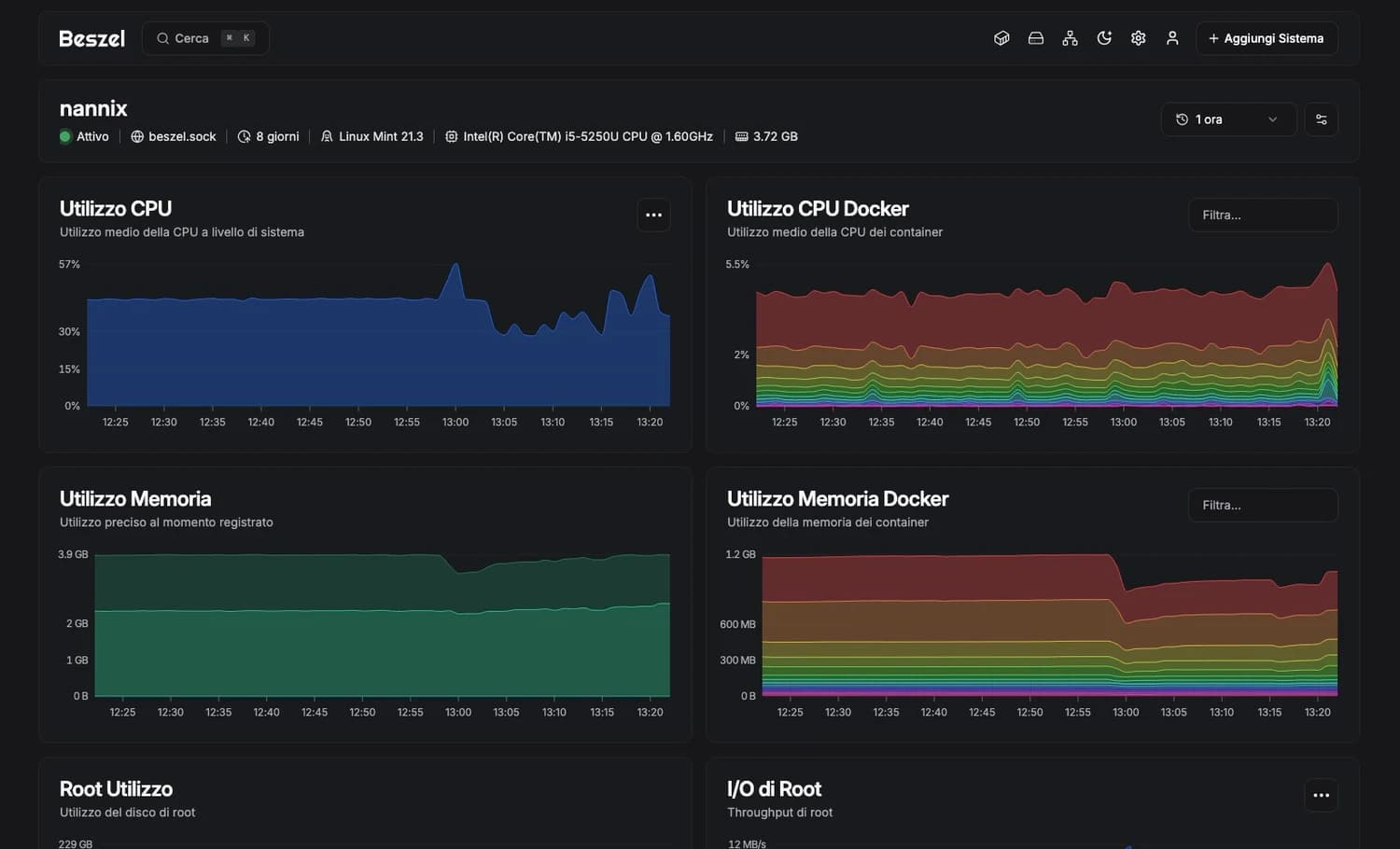Open the three-dot menu on Utilizzo CPU
The image size is (1400, 849).
pyautogui.click(x=653, y=215)
